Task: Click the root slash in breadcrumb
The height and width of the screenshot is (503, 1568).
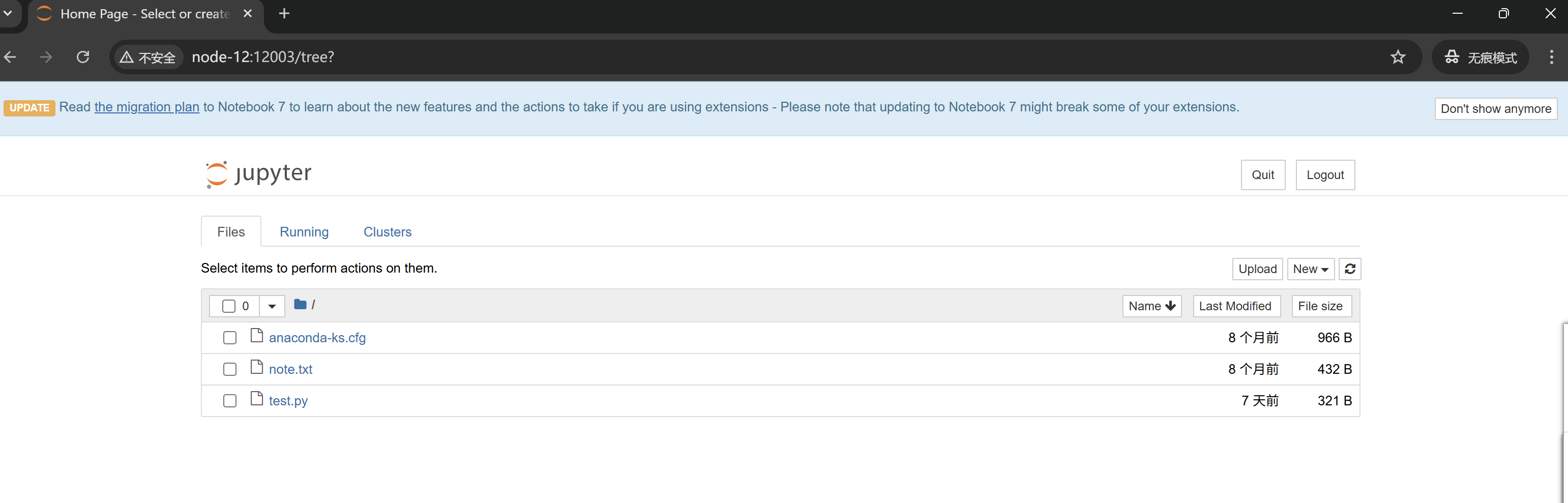Action: [x=313, y=305]
